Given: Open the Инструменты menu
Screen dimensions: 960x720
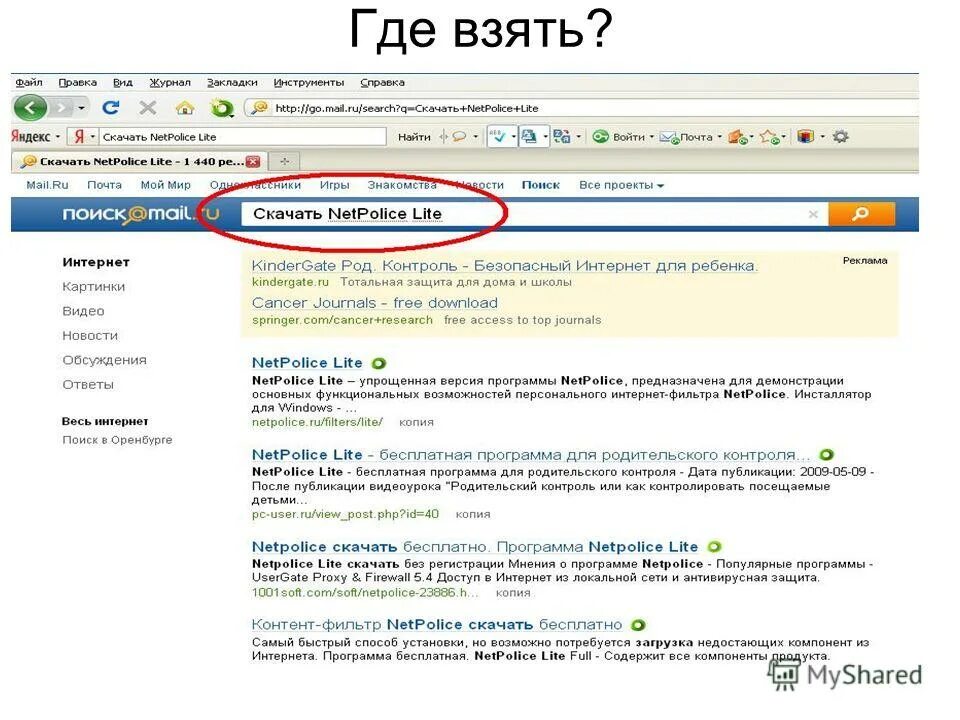Looking at the screenshot, I should tap(309, 82).
